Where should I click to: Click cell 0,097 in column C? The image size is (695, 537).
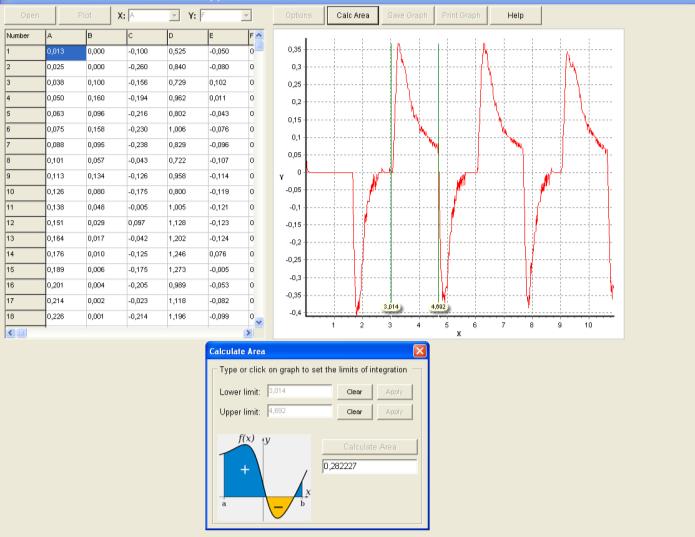tap(147, 223)
